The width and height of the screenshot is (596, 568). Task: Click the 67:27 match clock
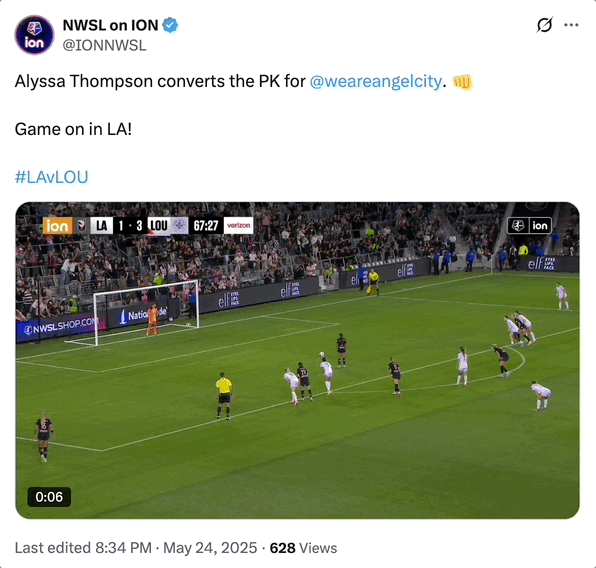pyautogui.click(x=206, y=226)
